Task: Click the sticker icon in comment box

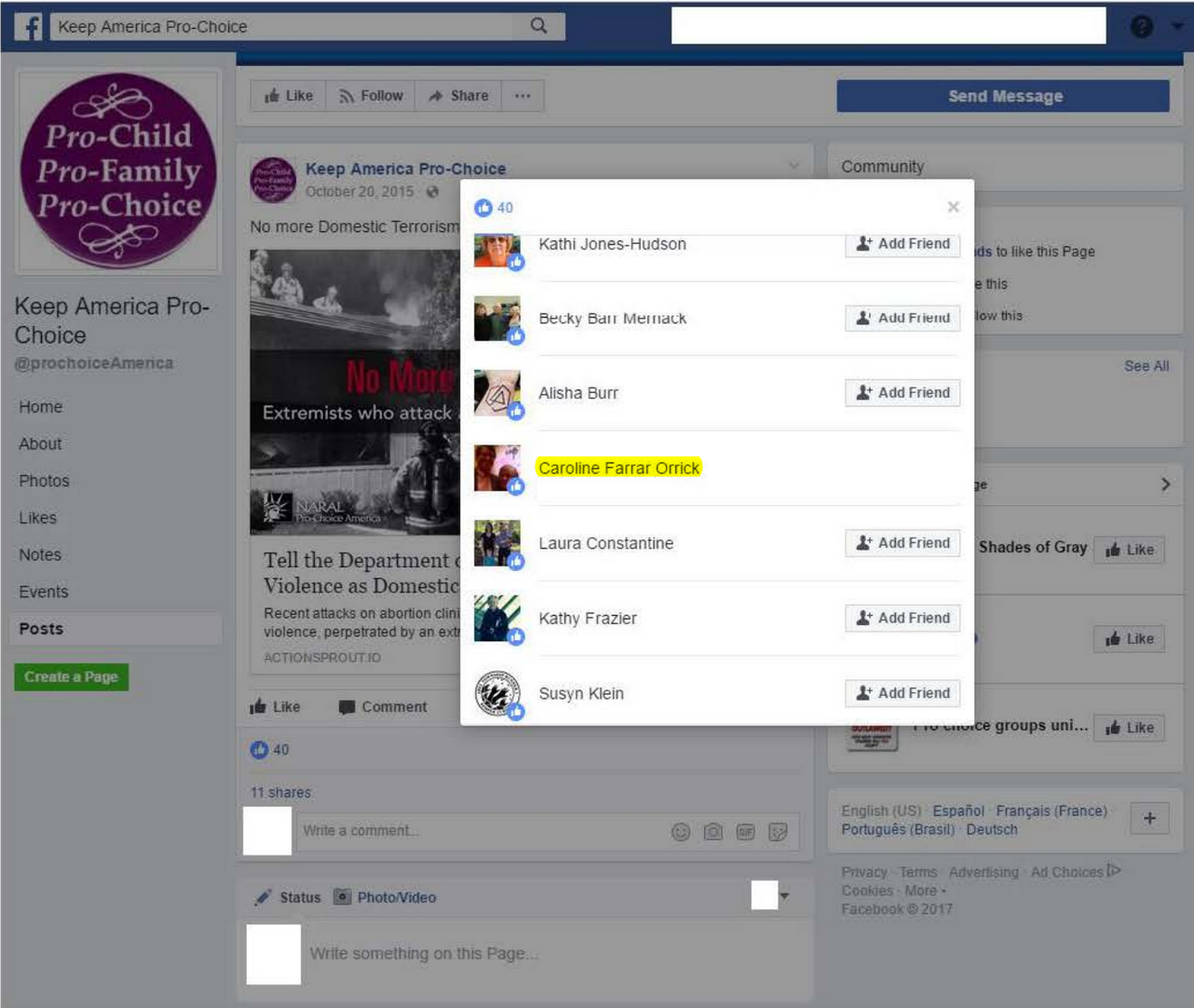Action: 778,832
